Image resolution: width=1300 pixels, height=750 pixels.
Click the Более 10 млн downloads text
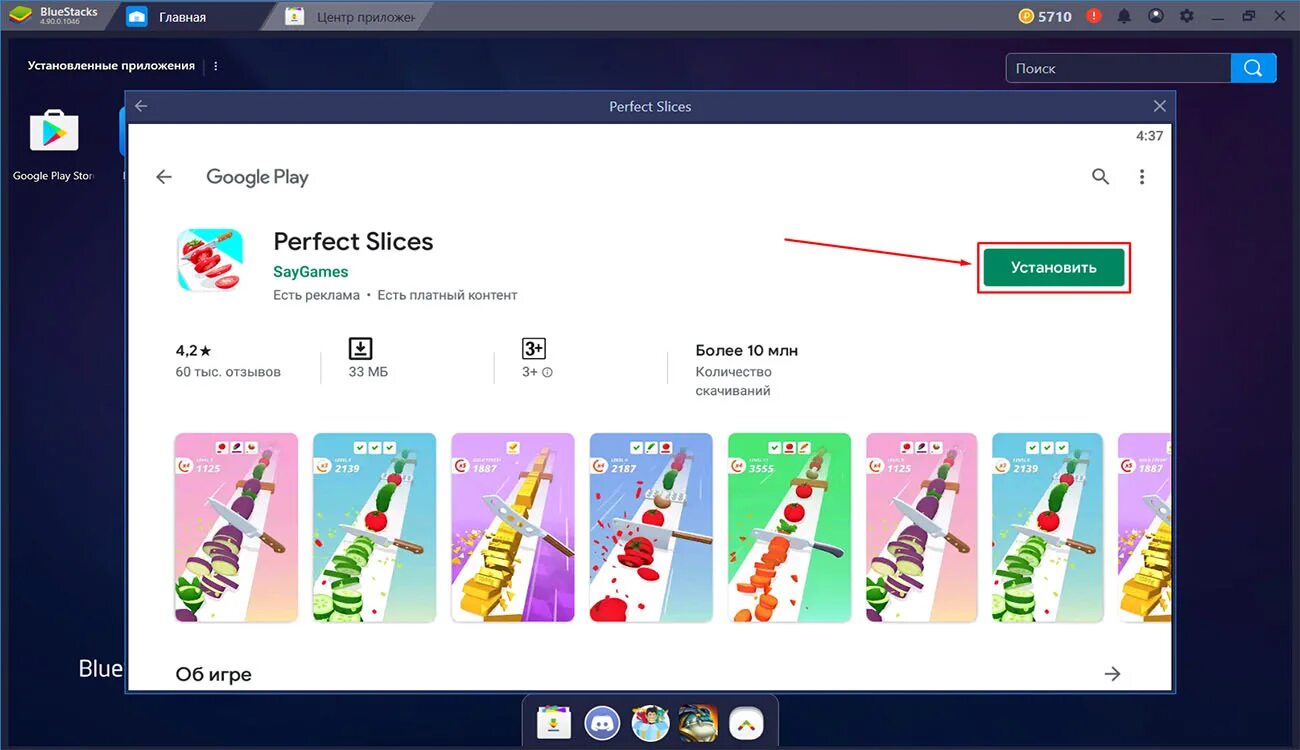[x=747, y=350]
